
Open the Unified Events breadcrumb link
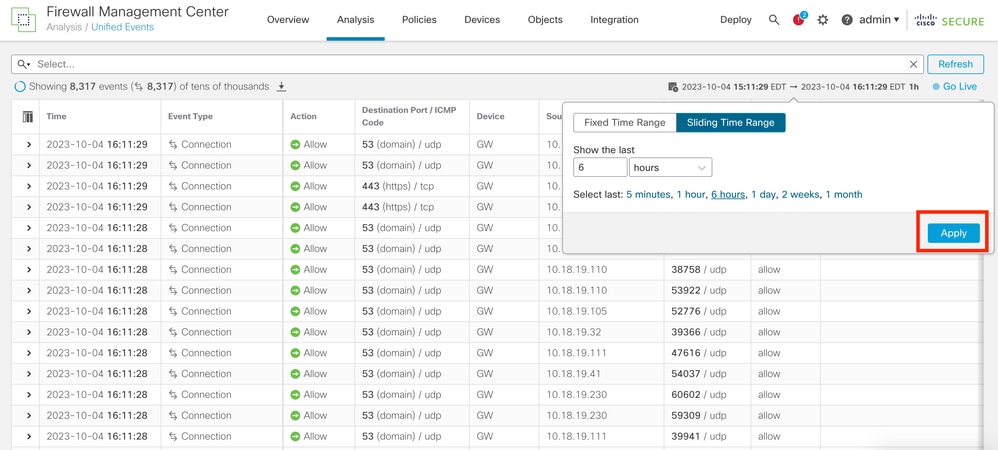point(122,27)
